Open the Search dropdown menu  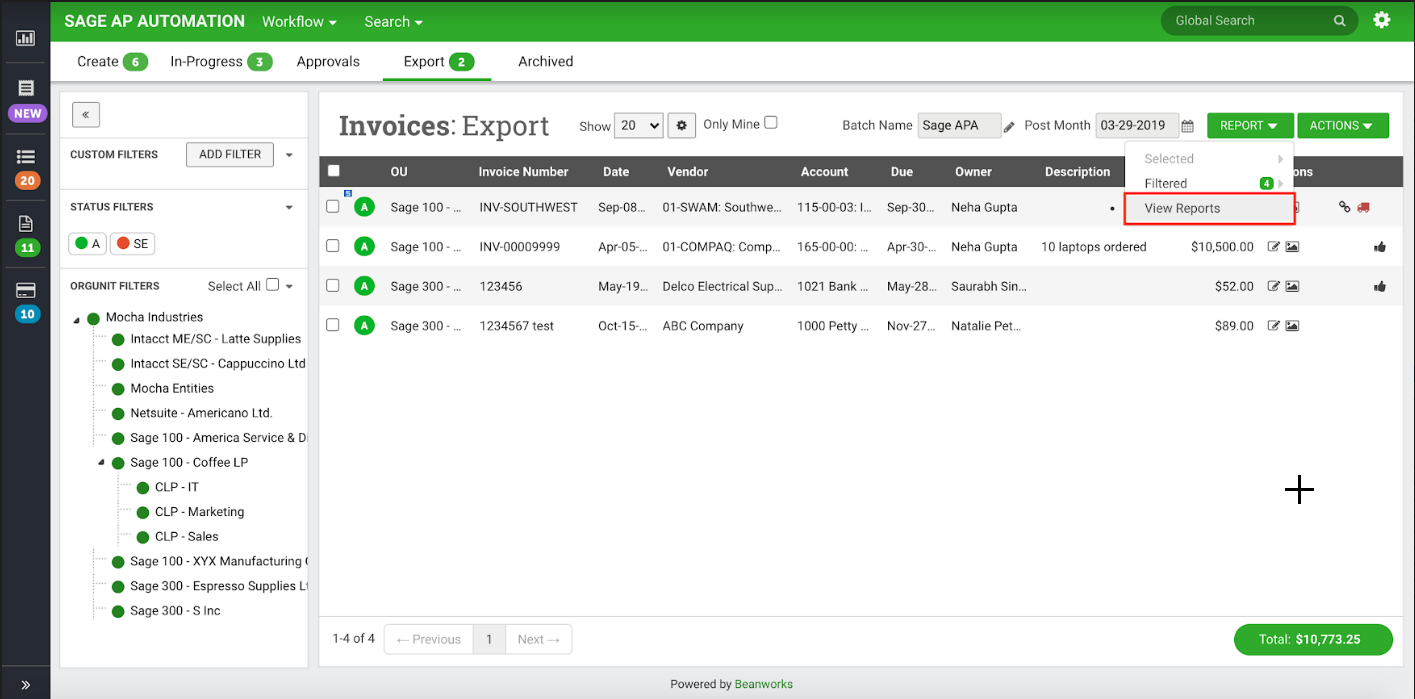[x=393, y=21]
